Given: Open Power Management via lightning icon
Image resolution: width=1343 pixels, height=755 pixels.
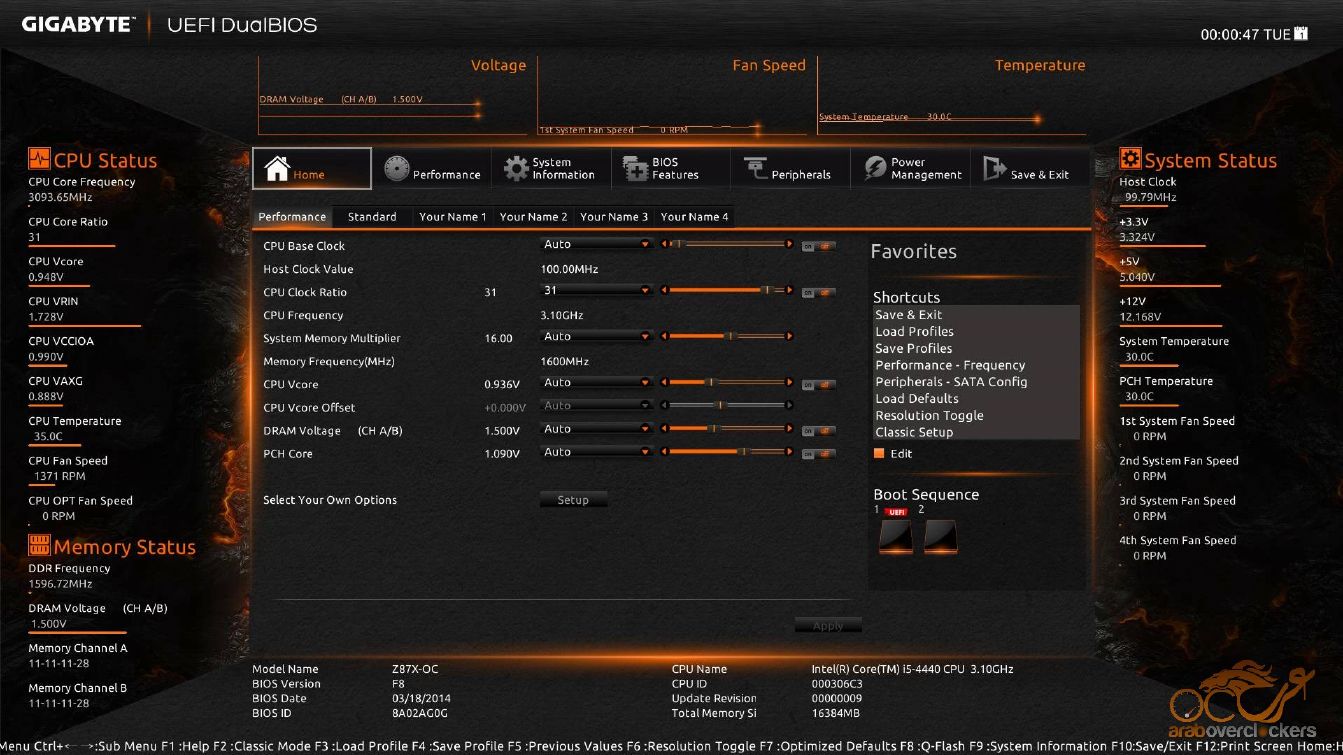Looking at the screenshot, I should pos(875,169).
